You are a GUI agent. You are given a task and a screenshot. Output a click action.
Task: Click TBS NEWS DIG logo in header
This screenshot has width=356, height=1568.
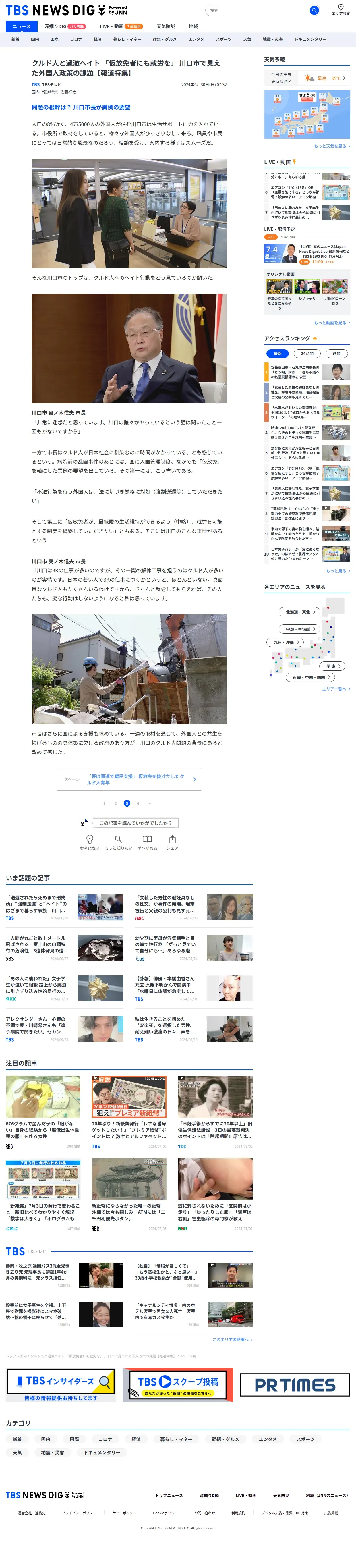[66, 10]
